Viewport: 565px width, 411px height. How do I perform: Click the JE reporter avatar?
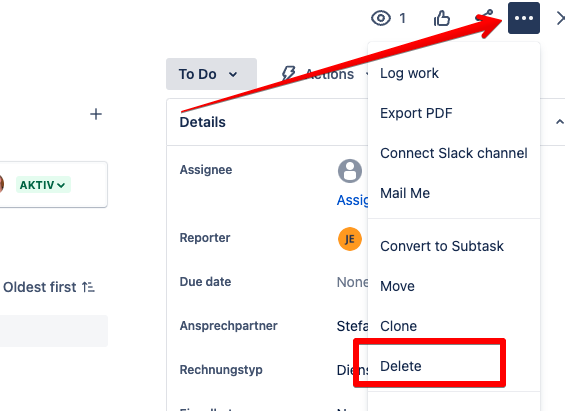coord(350,239)
